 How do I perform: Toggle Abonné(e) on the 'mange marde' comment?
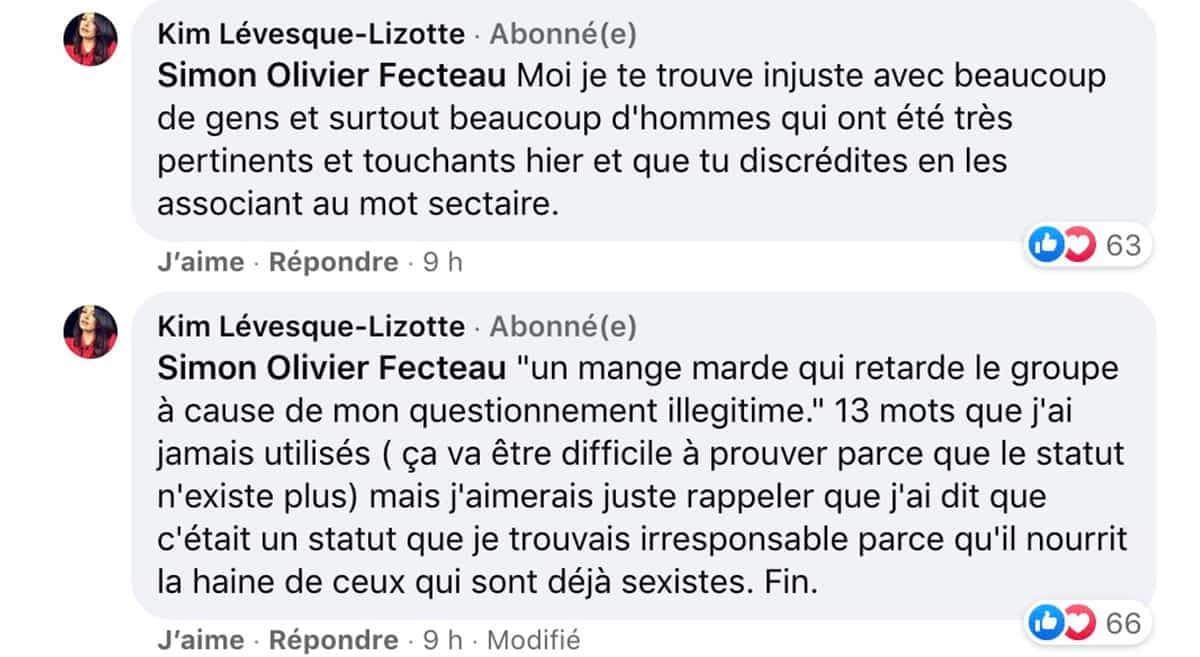(564, 327)
